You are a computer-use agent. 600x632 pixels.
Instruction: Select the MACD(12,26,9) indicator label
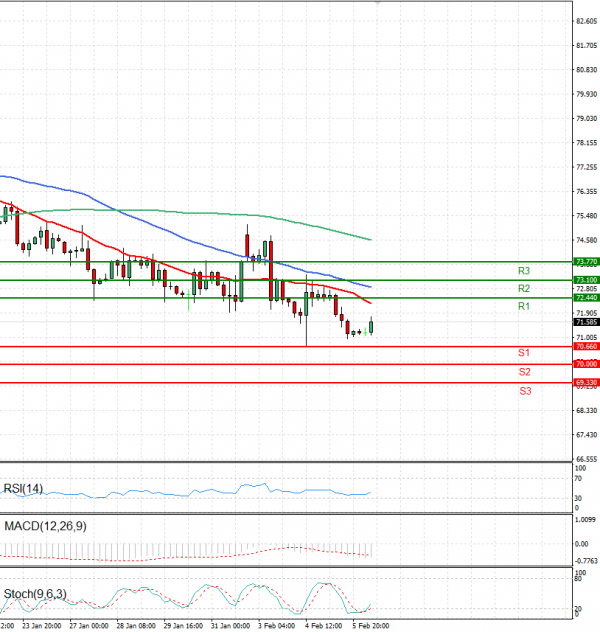[x=45, y=526]
